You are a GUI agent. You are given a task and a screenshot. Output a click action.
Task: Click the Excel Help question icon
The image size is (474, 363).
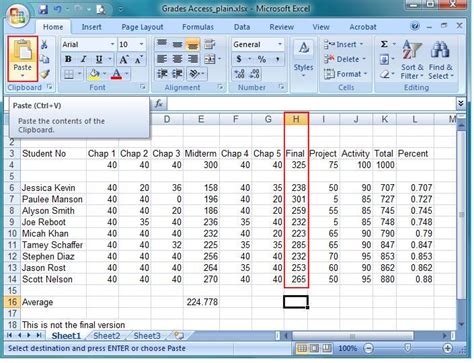pyautogui.click(x=415, y=26)
